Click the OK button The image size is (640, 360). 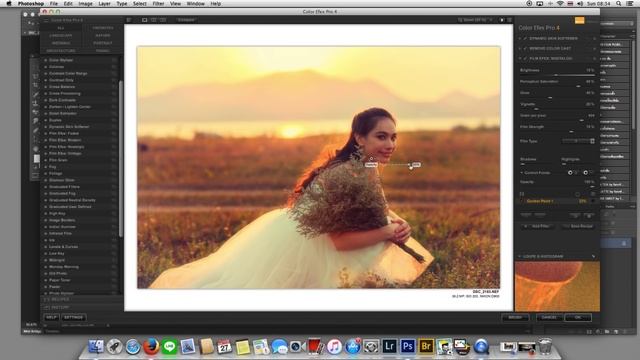click(x=578, y=317)
